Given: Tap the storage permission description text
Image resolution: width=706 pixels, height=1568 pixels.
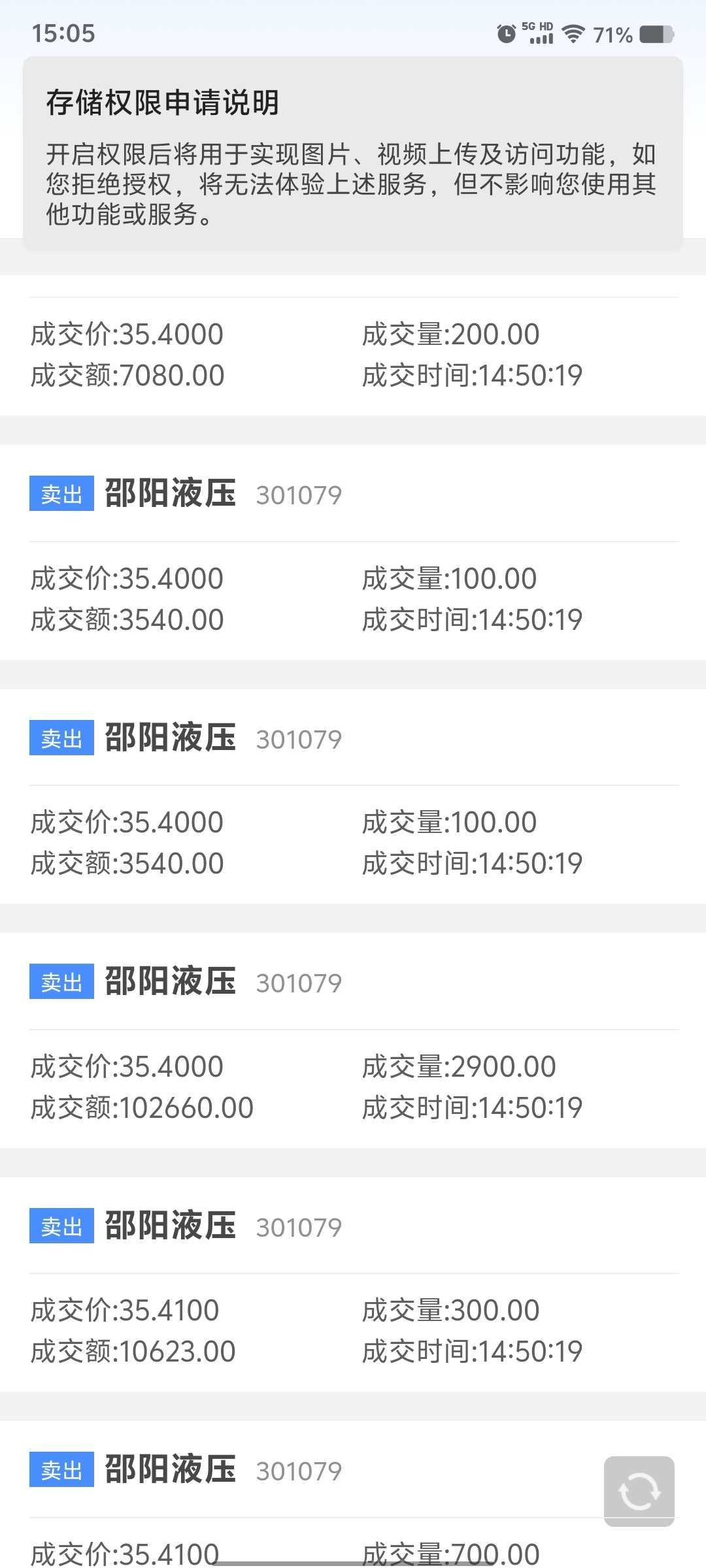Looking at the screenshot, I should coord(352,184).
